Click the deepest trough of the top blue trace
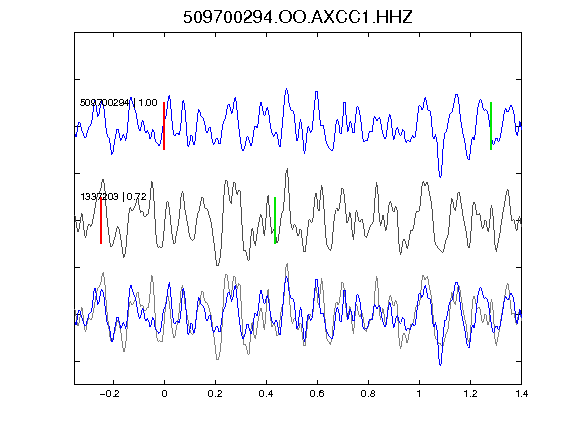The image size is (576, 432). (x=440, y=176)
